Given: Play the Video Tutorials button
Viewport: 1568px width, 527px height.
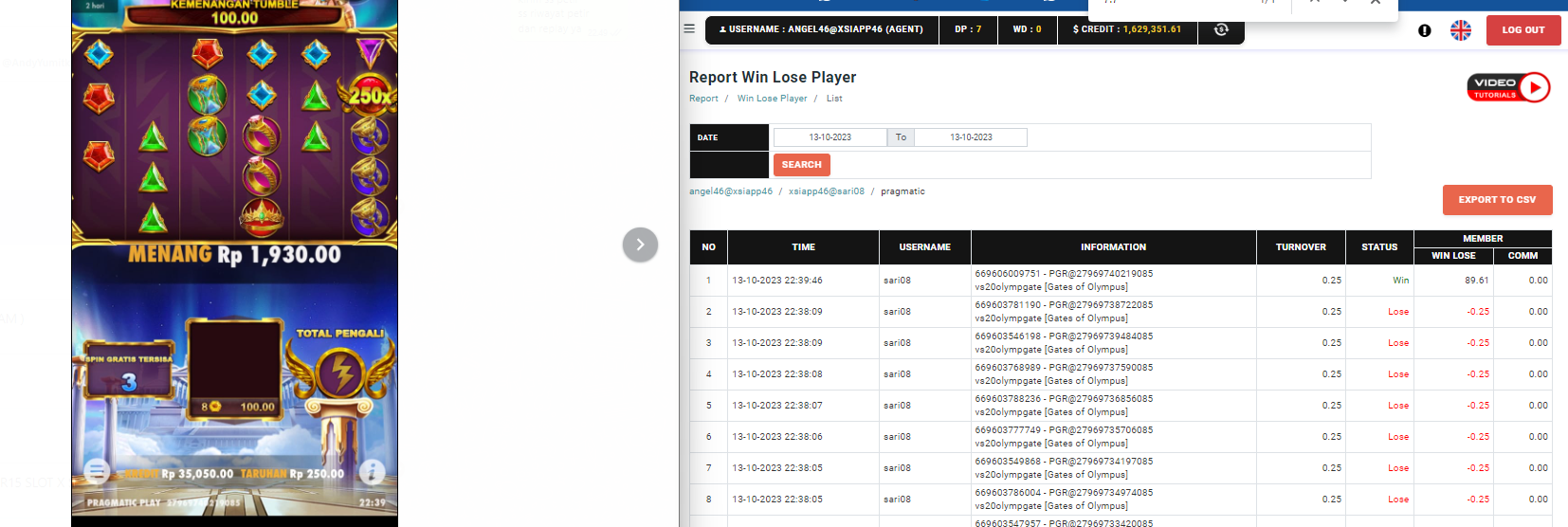Looking at the screenshot, I should (x=1508, y=87).
